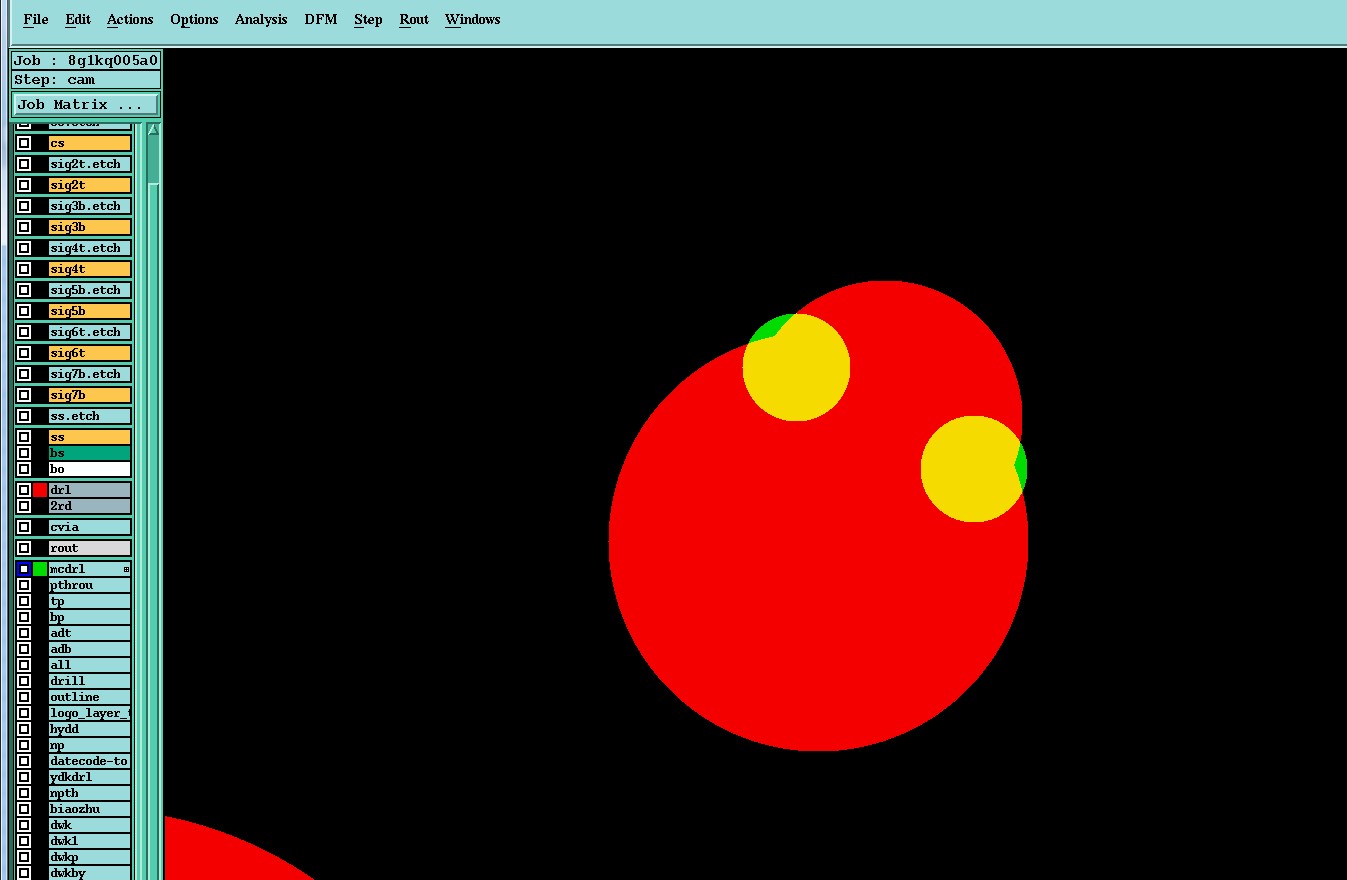The height and width of the screenshot is (880, 1347).
Task: Toggle the checkbox for layer cs
Action: tap(24, 143)
